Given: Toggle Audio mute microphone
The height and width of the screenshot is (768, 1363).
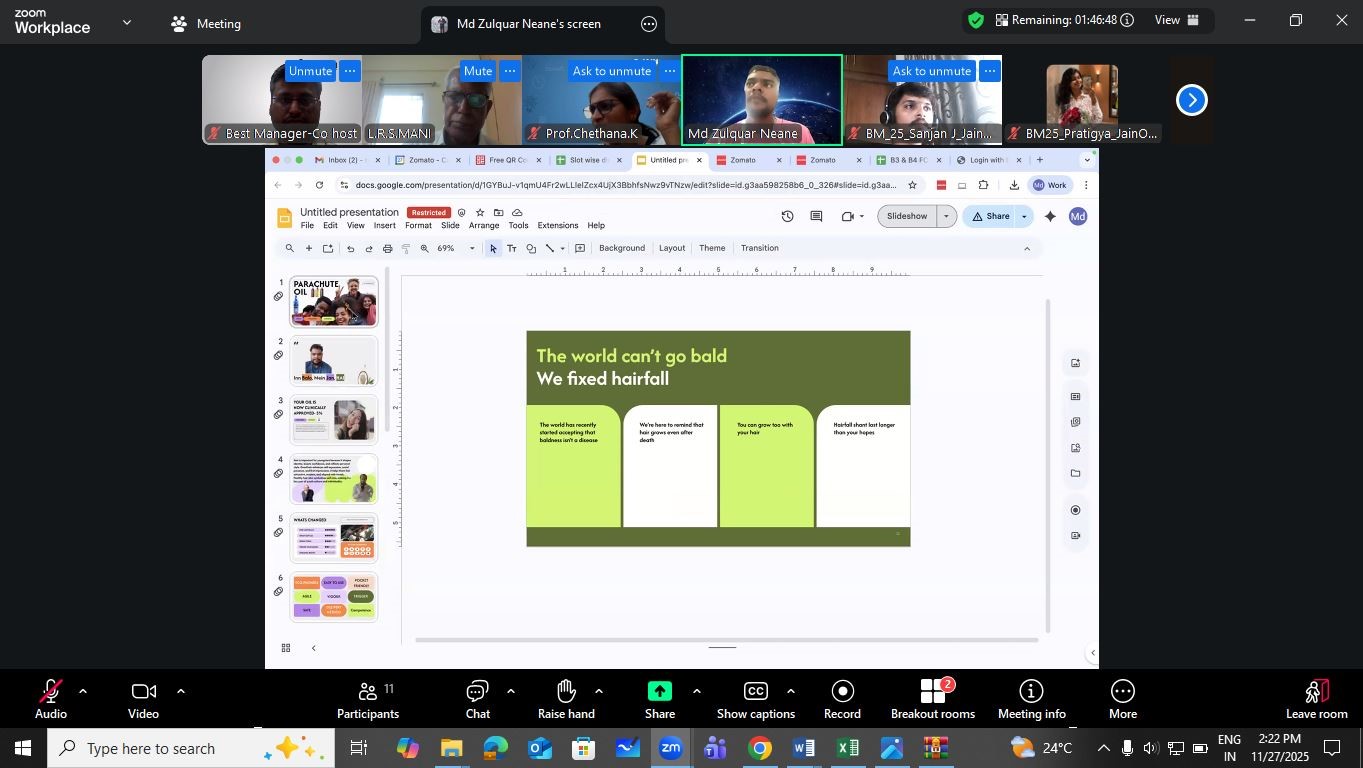Looking at the screenshot, I should click(50, 698).
